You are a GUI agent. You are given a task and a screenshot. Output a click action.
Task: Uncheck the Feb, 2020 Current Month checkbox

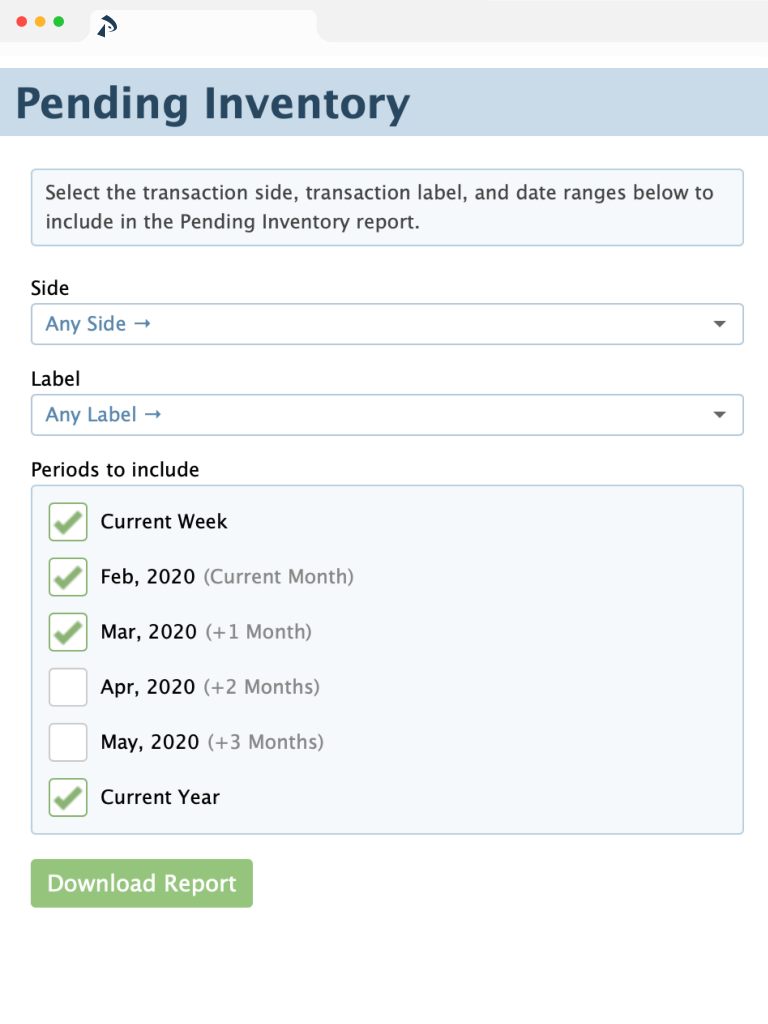pyautogui.click(x=67, y=577)
